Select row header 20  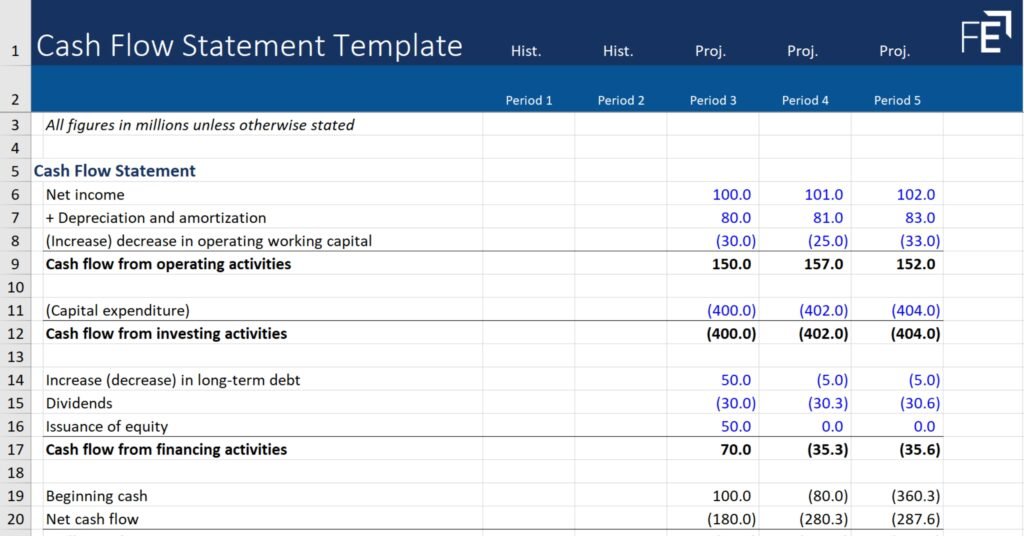[x=15, y=519]
